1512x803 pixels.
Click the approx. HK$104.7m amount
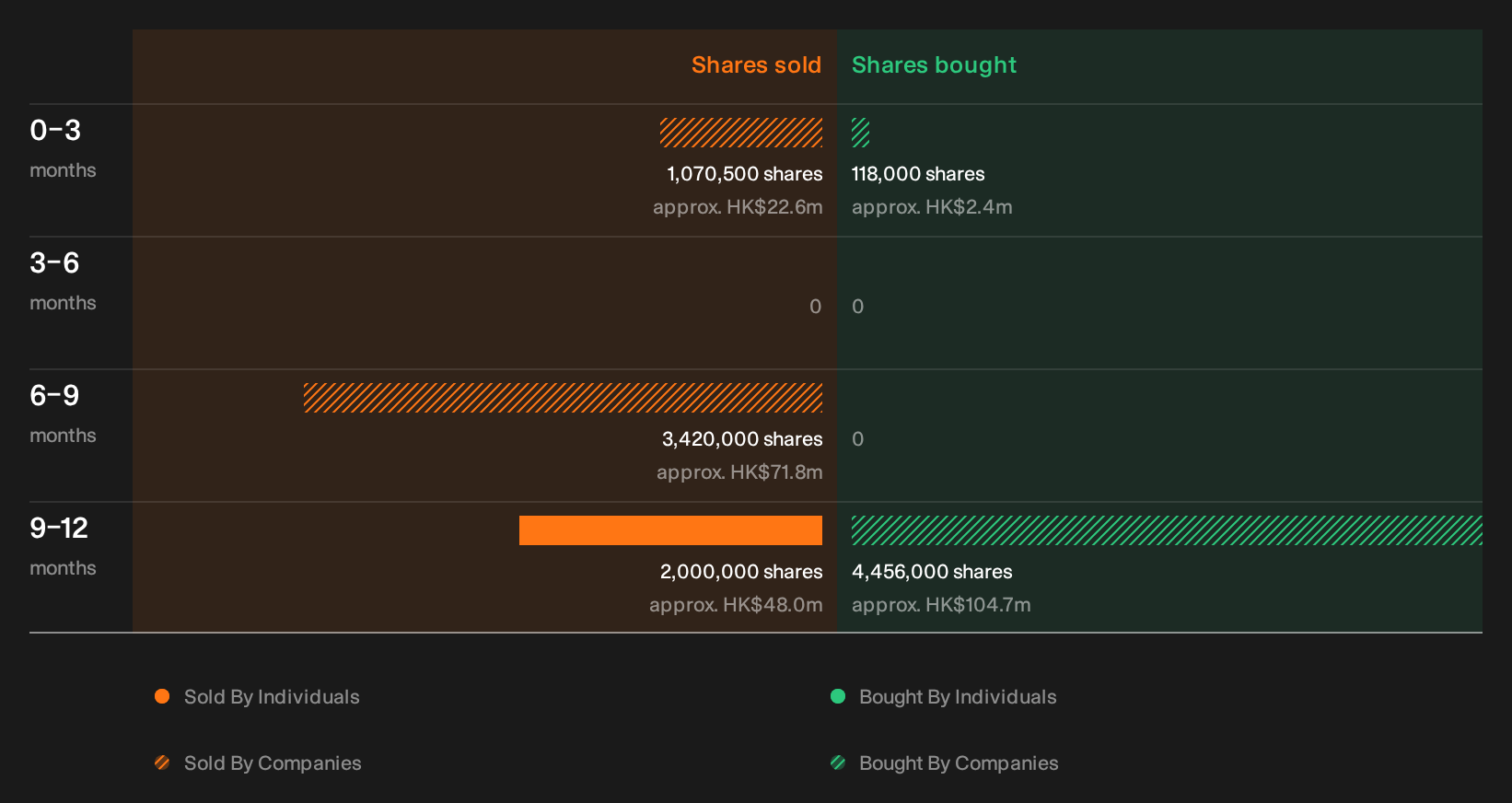point(941,605)
